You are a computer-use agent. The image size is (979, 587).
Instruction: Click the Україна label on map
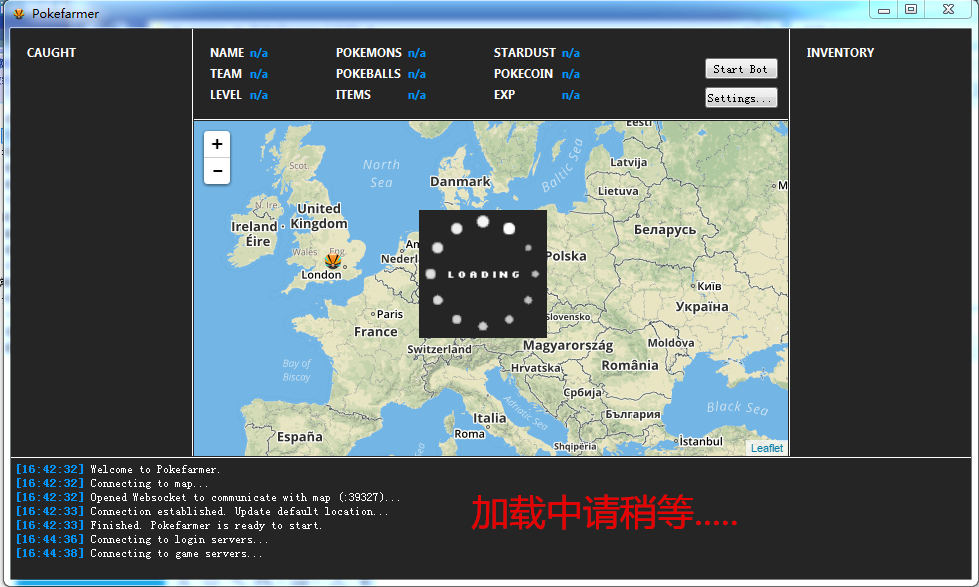[702, 307]
